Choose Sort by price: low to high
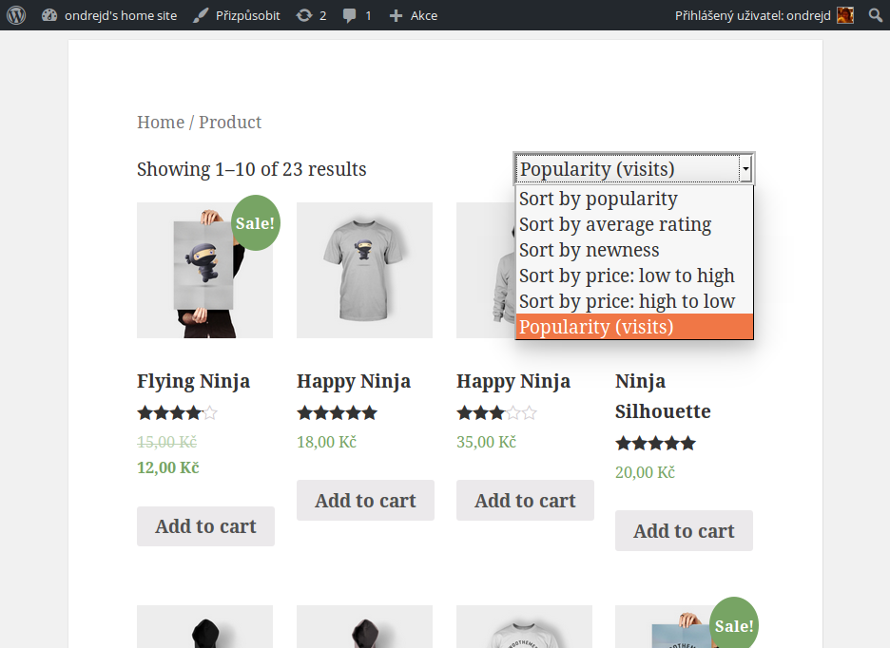 pyautogui.click(x=634, y=276)
